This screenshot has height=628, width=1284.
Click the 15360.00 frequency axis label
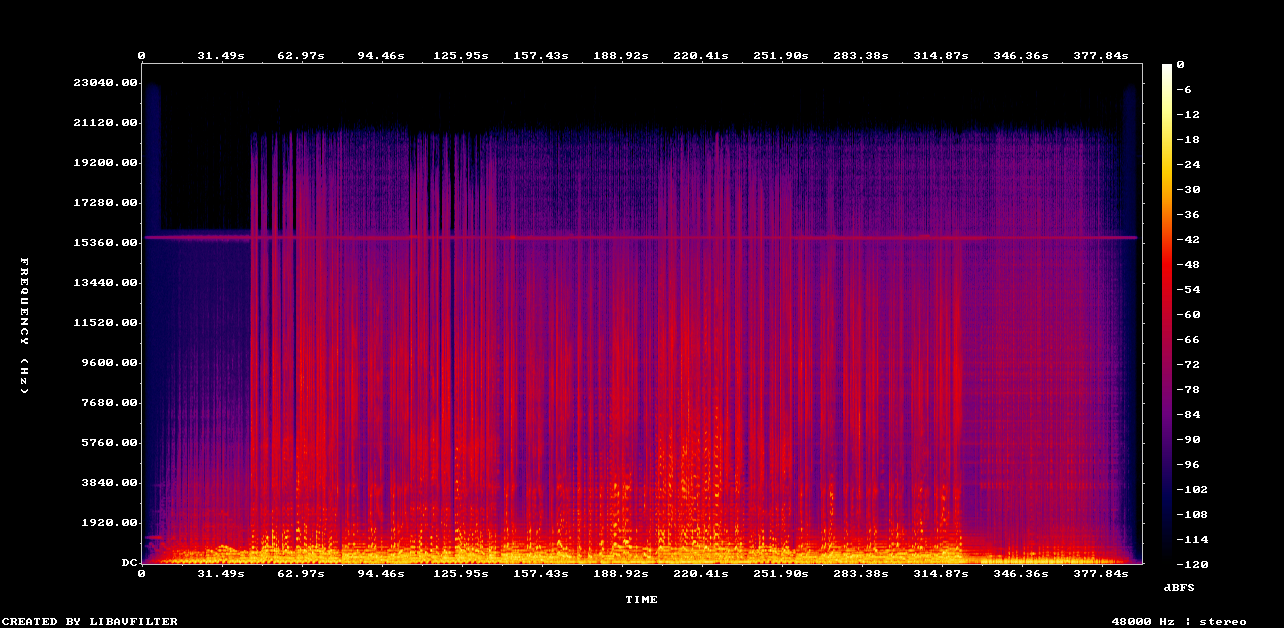point(105,243)
